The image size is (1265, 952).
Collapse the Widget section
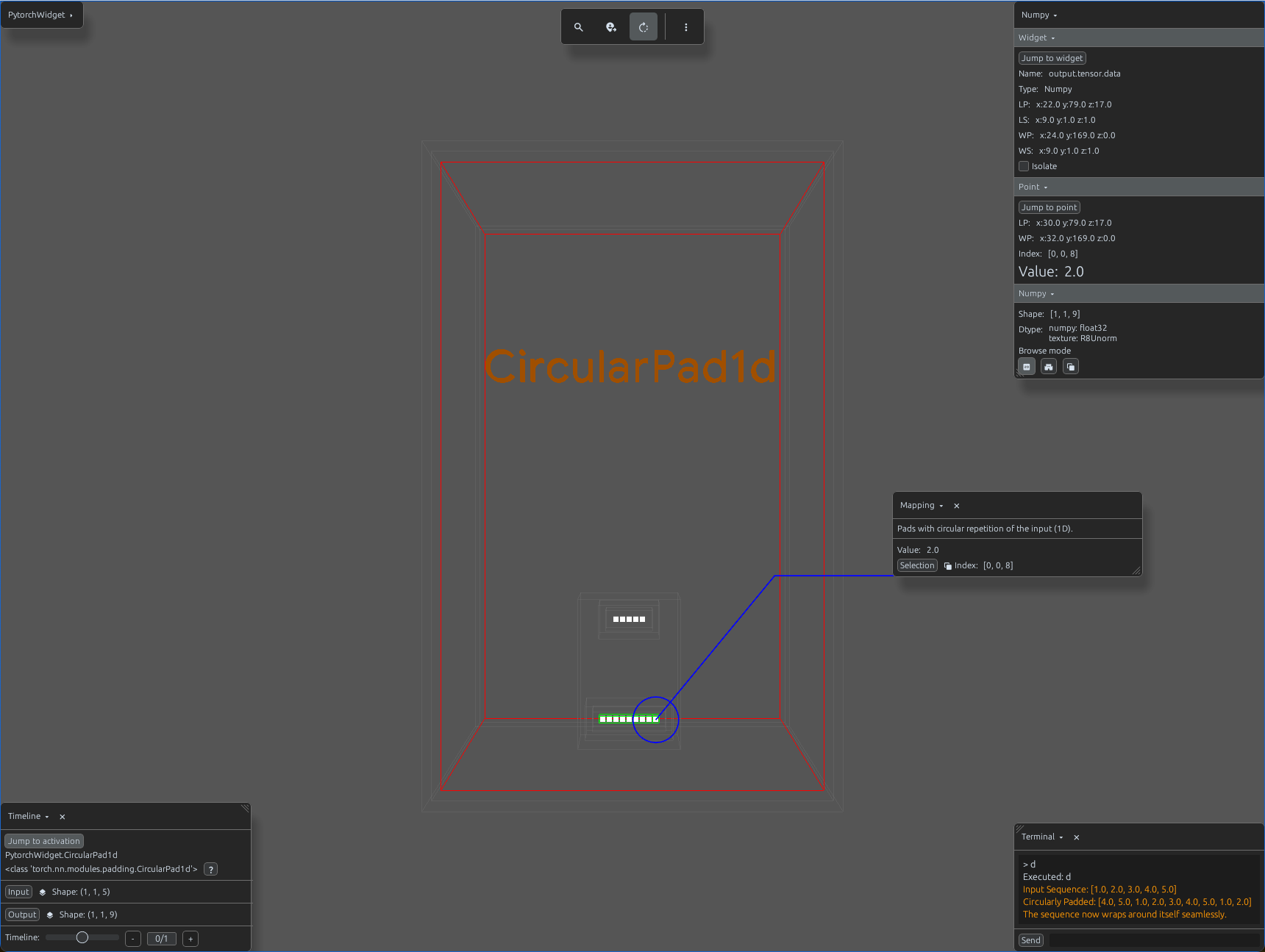pos(1036,37)
